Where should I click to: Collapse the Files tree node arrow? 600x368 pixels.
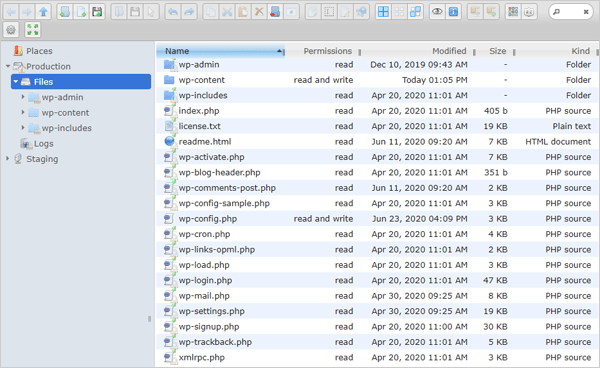click(x=16, y=81)
